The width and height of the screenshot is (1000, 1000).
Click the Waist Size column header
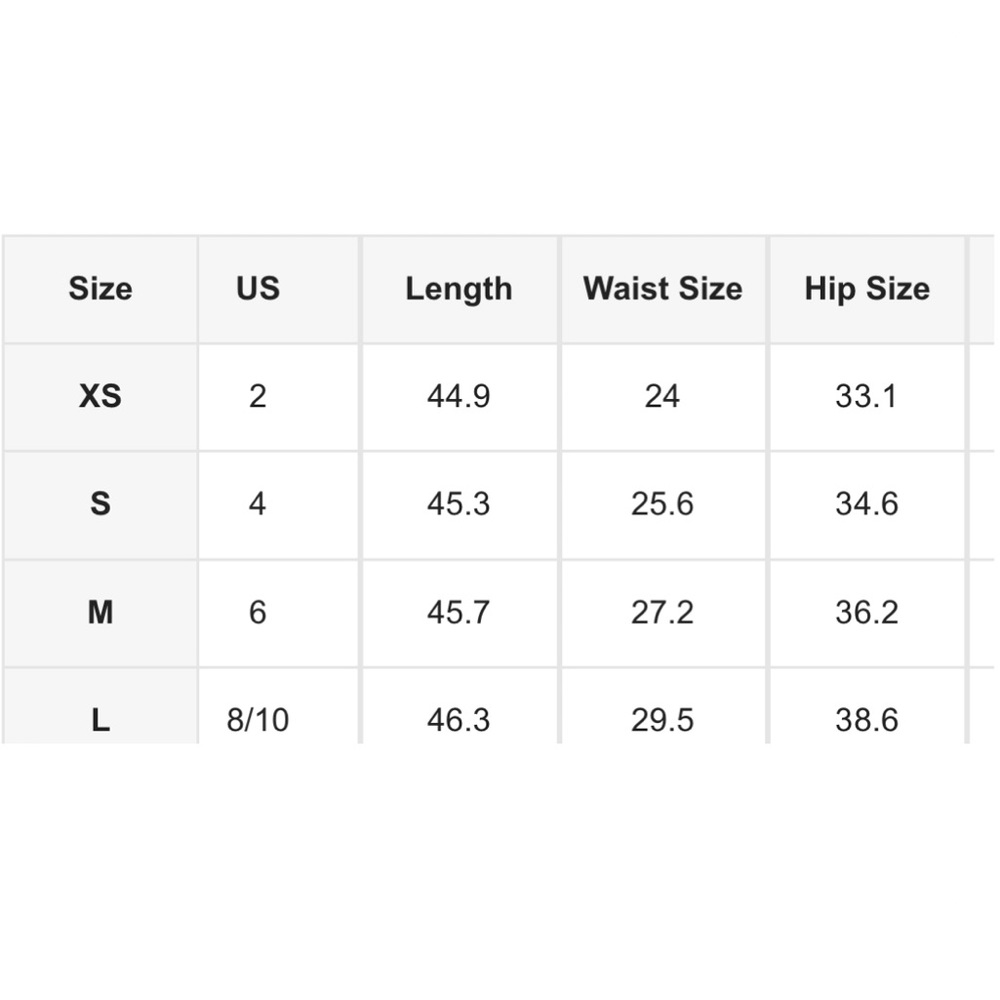(x=663, y=289)
